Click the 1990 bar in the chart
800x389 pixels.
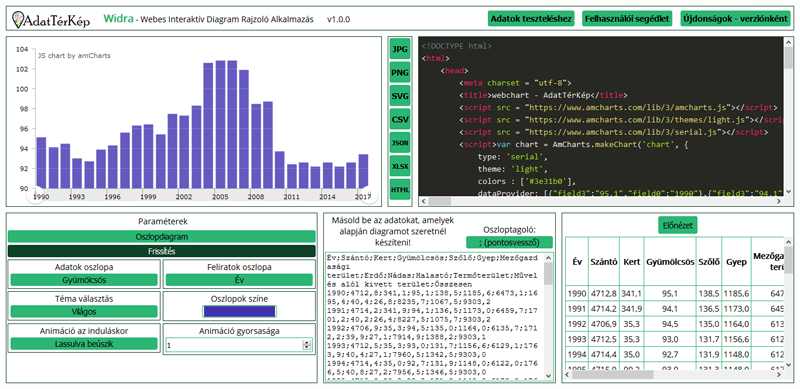[x=41, y=163]
